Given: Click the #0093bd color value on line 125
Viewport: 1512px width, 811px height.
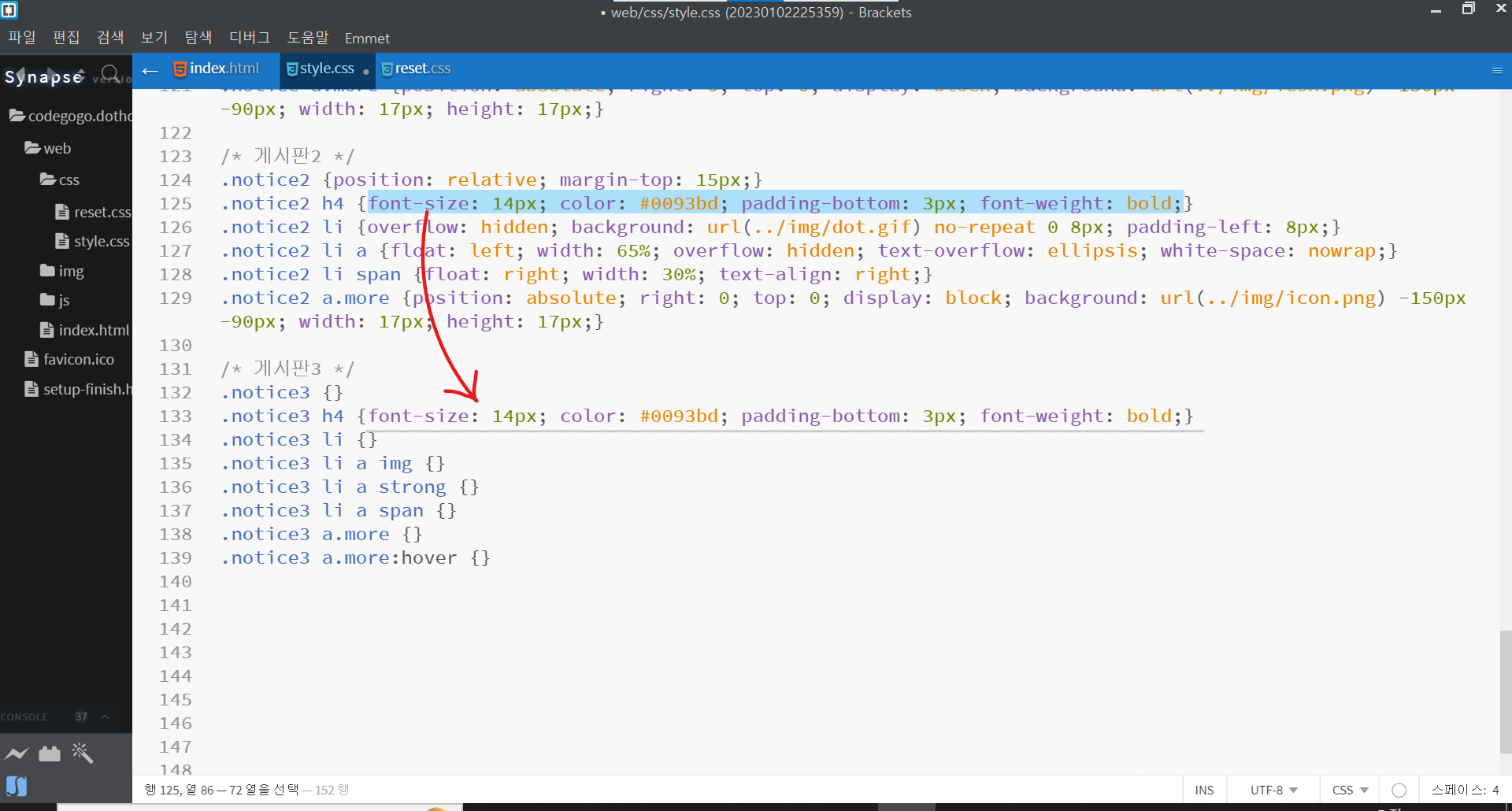Looking at the screenshot, I should tap(679, 203).
